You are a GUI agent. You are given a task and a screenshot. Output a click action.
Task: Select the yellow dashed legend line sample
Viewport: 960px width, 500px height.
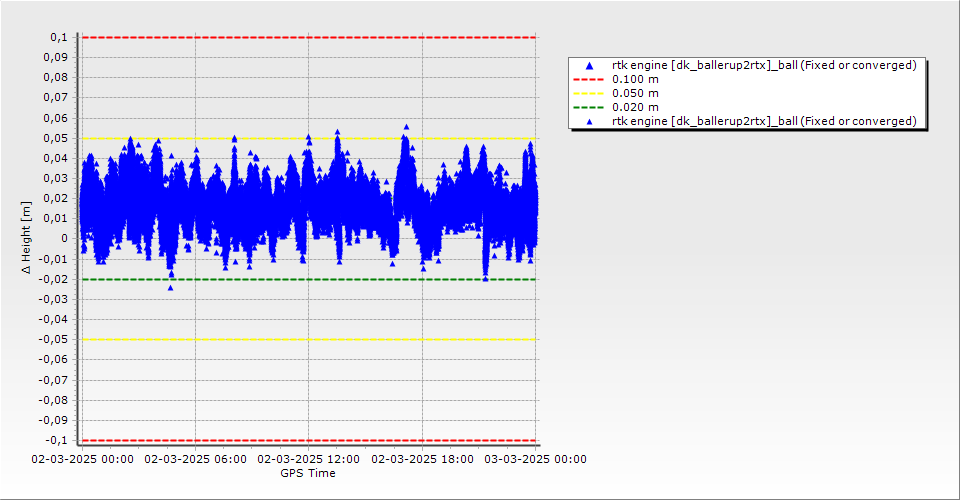tap(588, 94)
